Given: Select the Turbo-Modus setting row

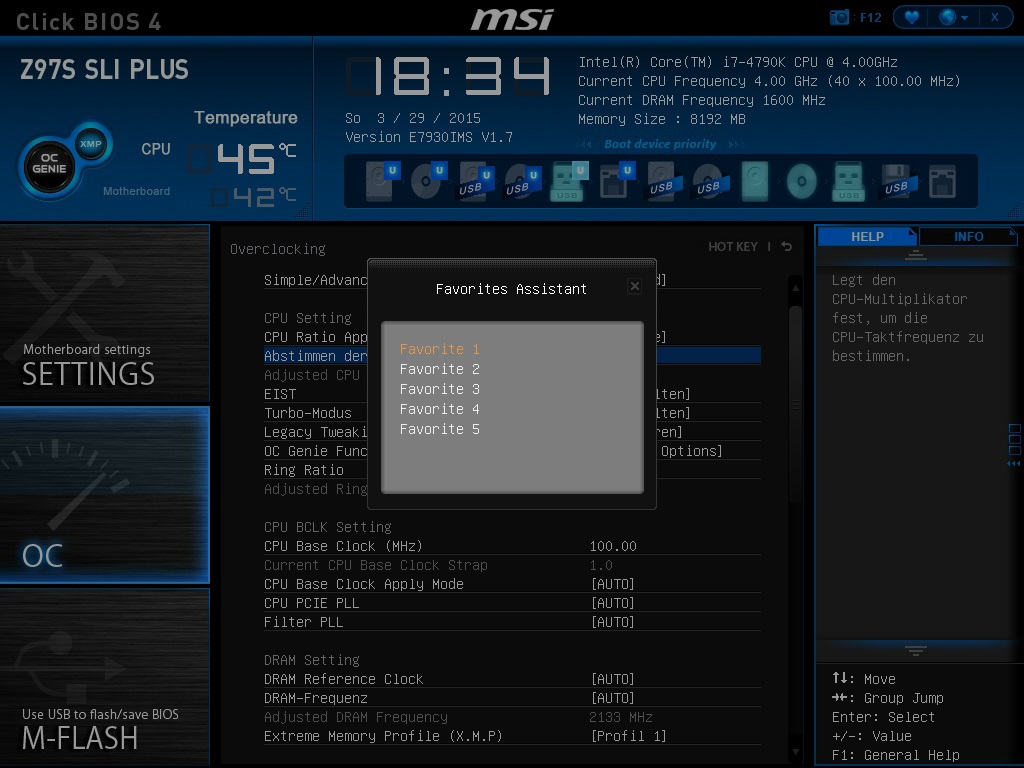Looking at the screenshot, I should pos(512,413).
